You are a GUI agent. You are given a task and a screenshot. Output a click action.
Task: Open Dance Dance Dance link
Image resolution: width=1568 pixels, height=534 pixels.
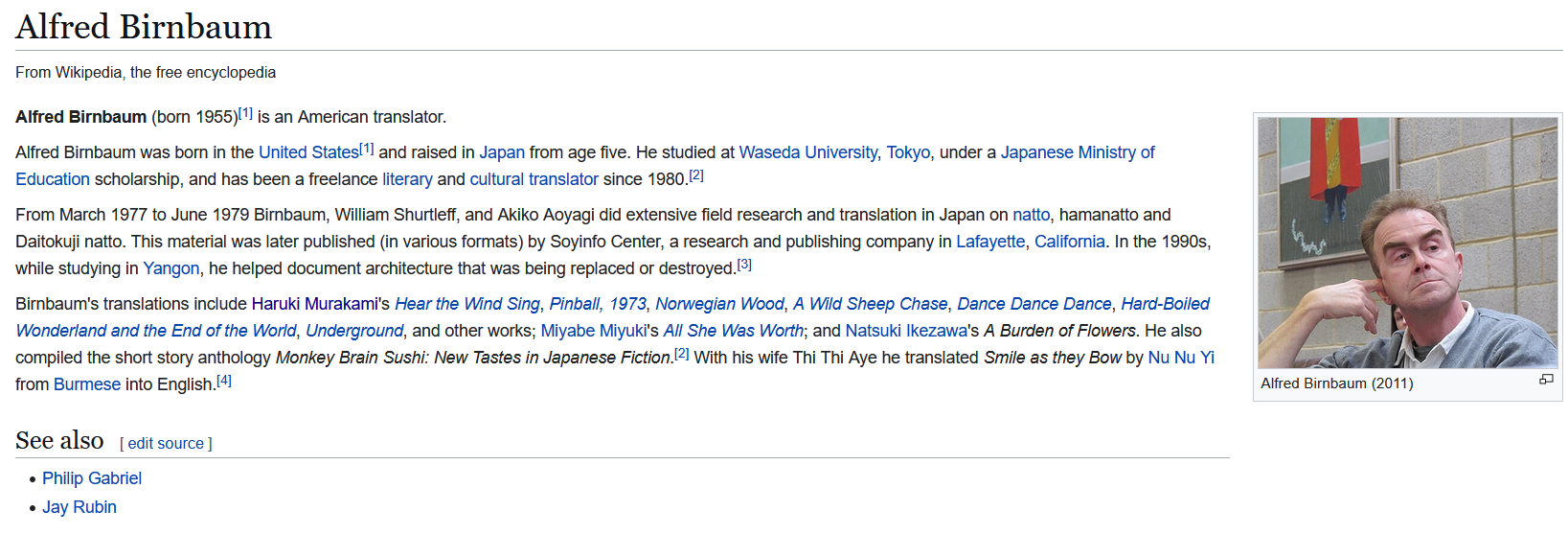pyautogui.click(x=1034, y=304)
